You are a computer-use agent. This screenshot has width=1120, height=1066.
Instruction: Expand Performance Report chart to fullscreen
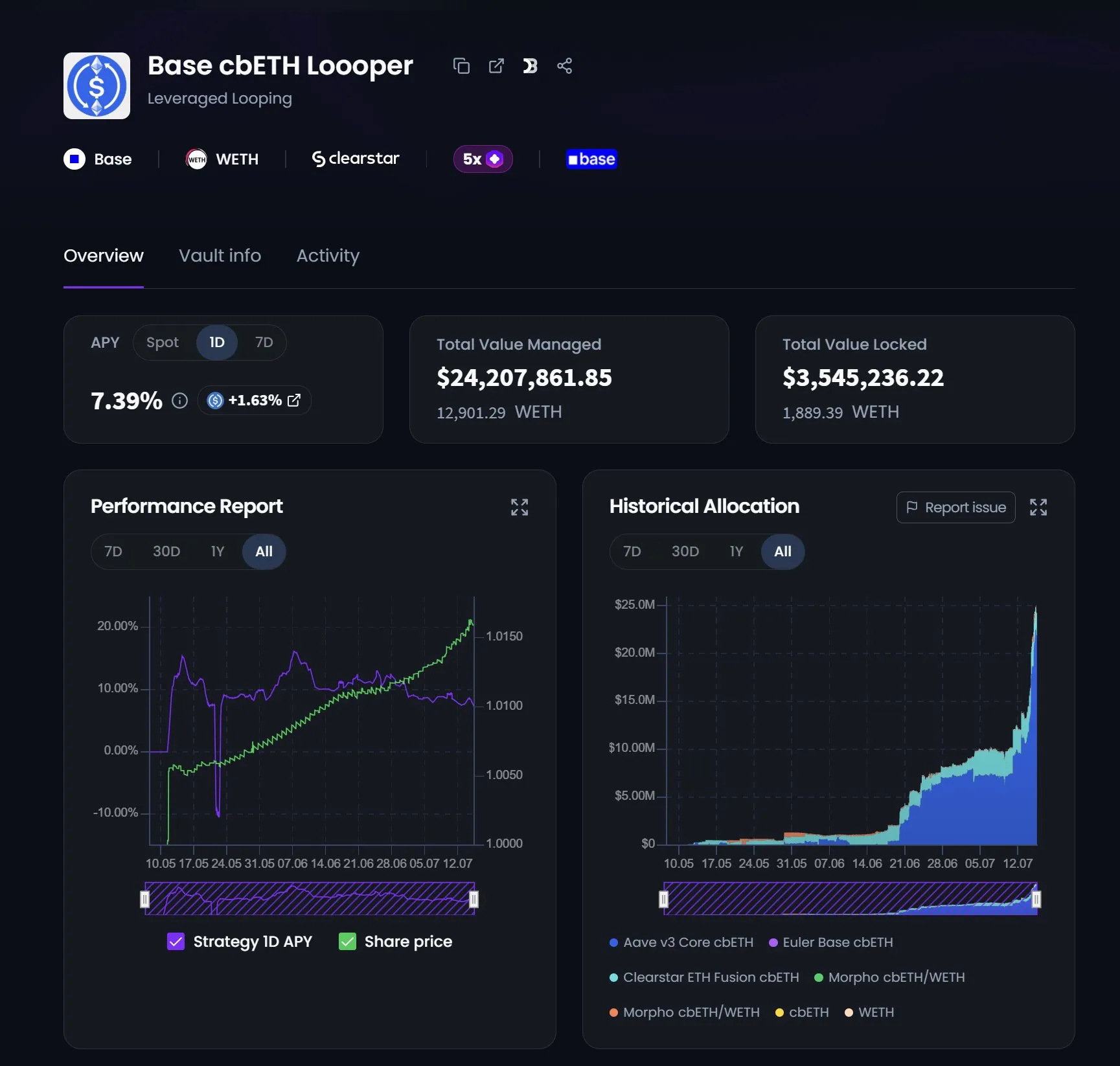(x=520, y=507)
